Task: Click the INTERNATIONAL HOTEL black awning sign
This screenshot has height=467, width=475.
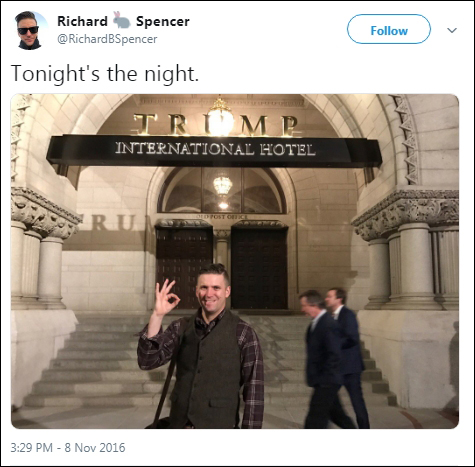Action: (x=214, y=151)
